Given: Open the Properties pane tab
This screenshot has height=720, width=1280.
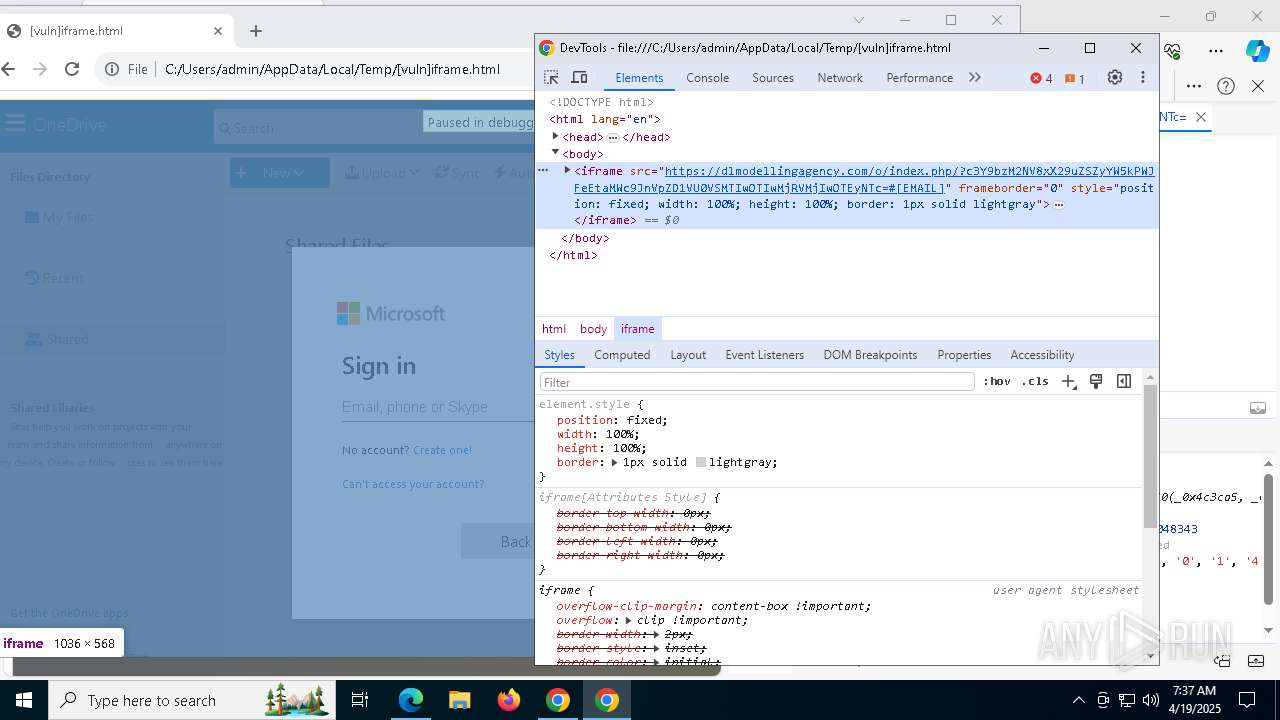Looking at the screenshot, I should 964,355.
